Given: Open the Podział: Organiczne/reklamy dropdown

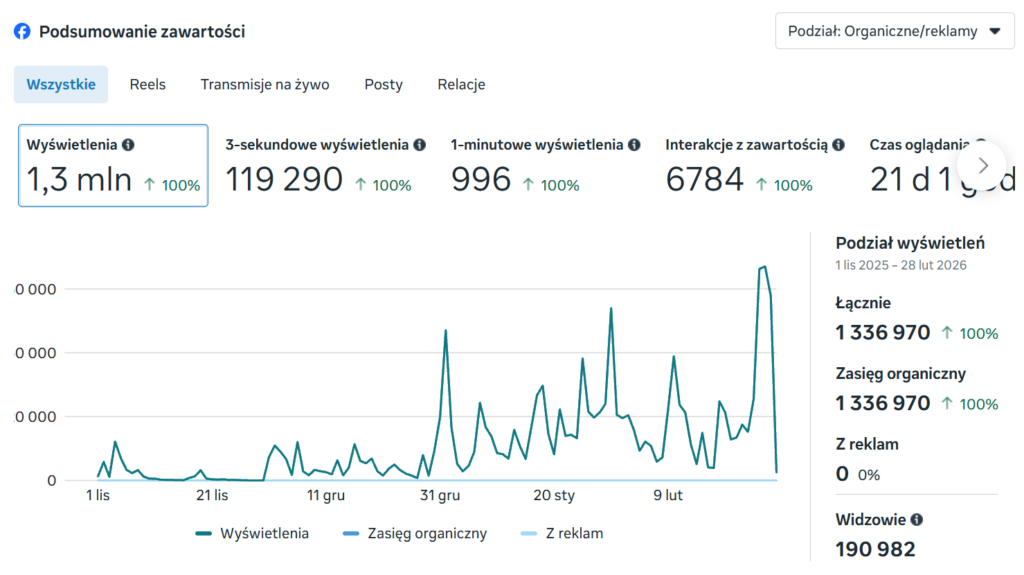Looking at the screenshot, I should (894, 31).
